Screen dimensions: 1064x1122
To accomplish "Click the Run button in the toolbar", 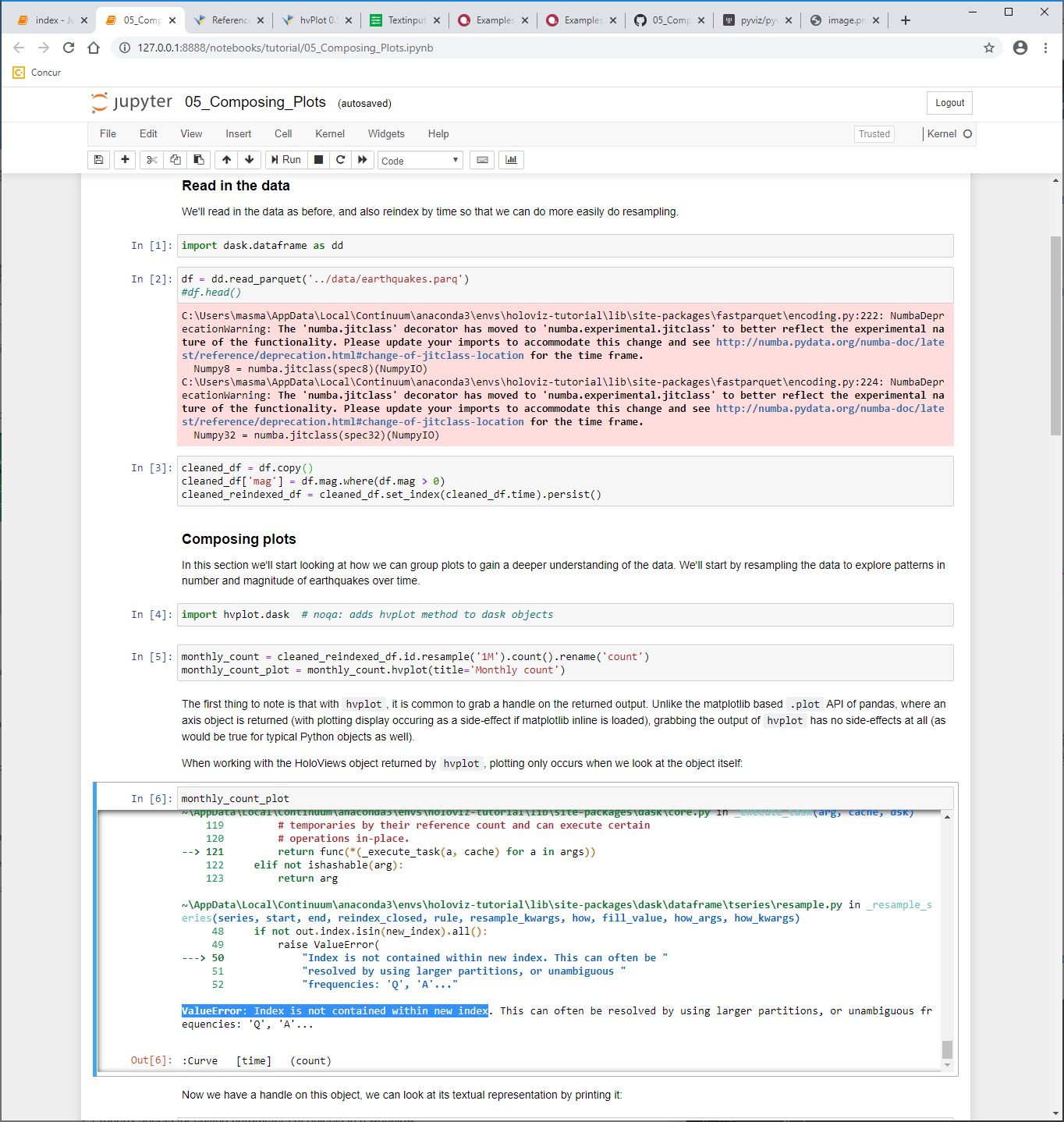I will coord(286,160).
